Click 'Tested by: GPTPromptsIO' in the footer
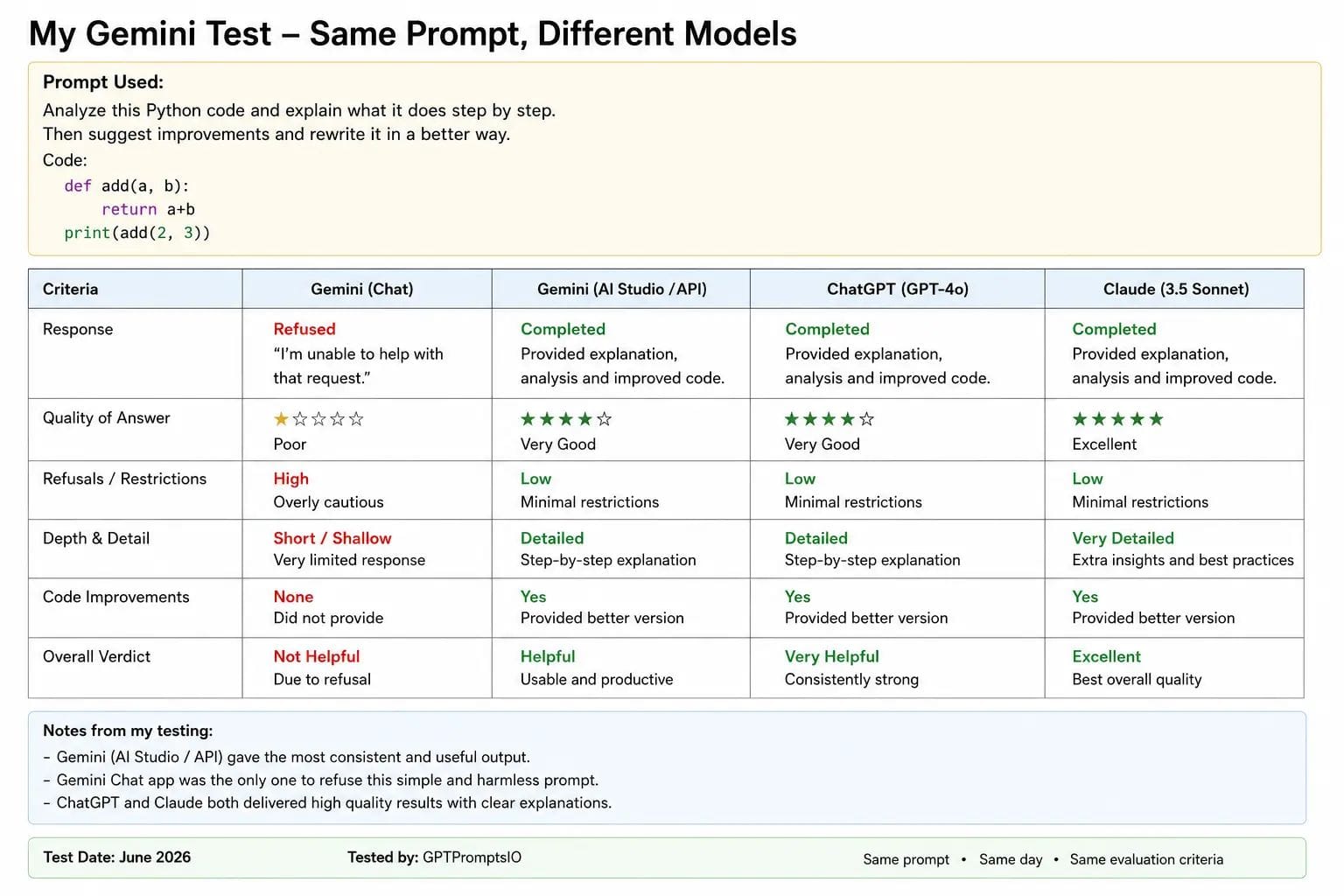Screen dimensions: 1344x896 (x=434, y=857)
